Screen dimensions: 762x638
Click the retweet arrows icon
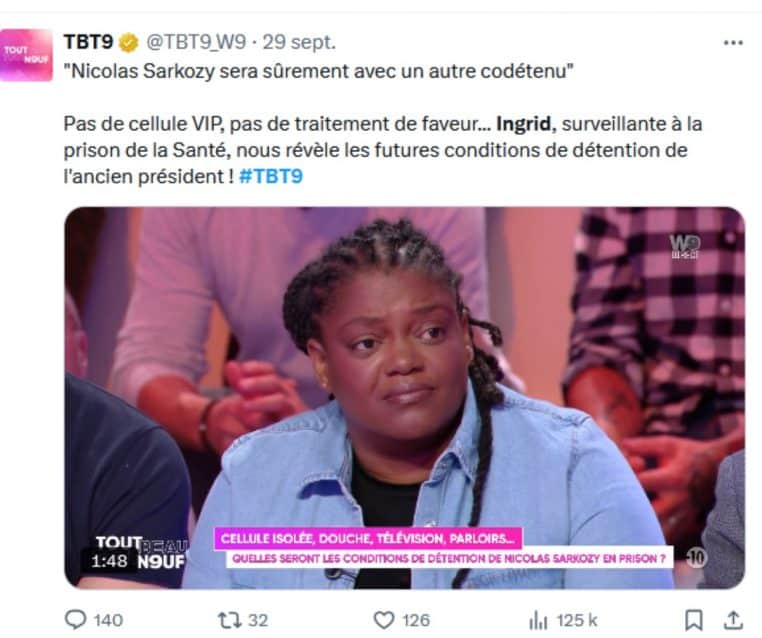point(229,620)
